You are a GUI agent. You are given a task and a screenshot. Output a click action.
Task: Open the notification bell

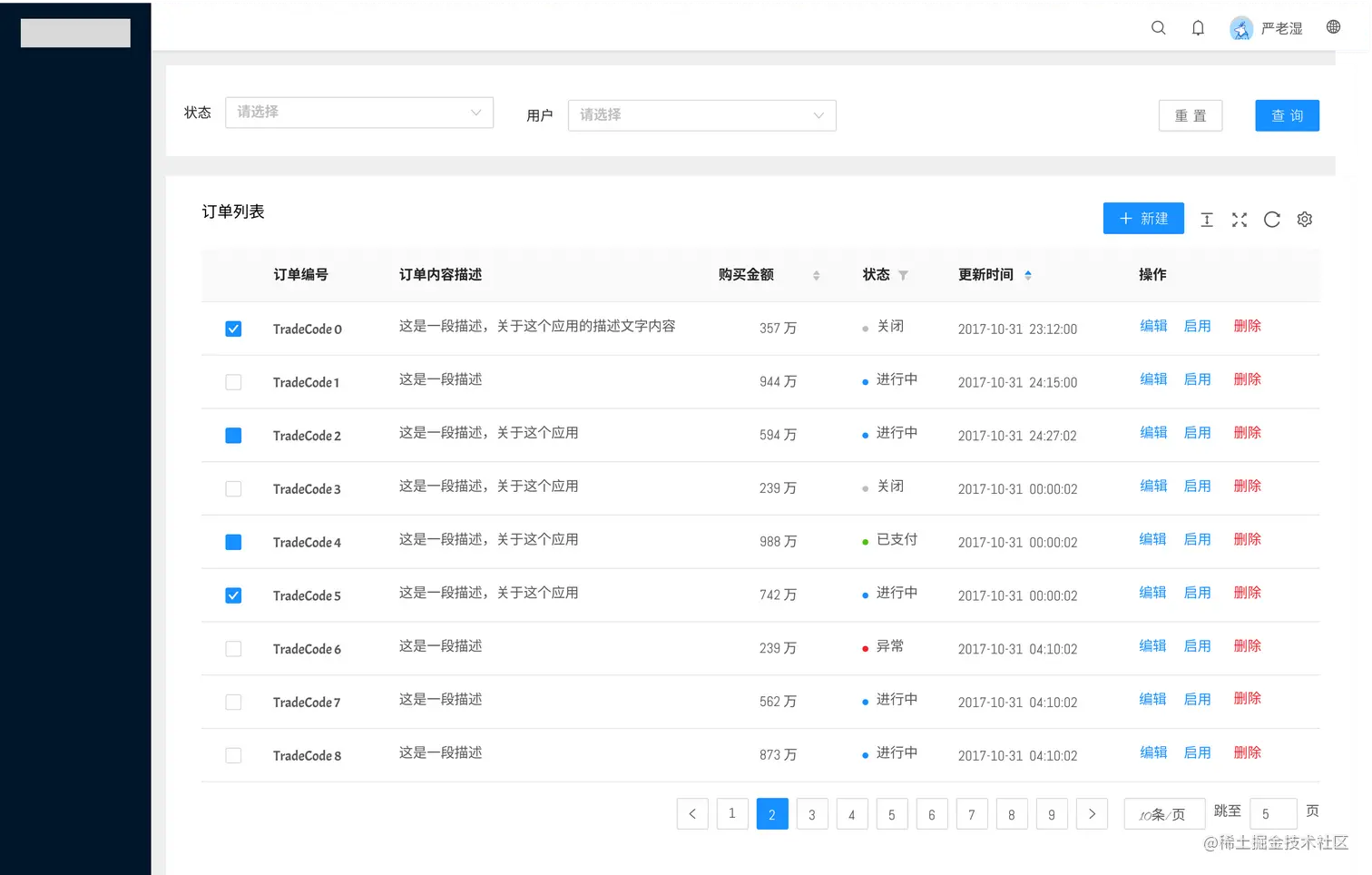click(x=1198, y=28)
